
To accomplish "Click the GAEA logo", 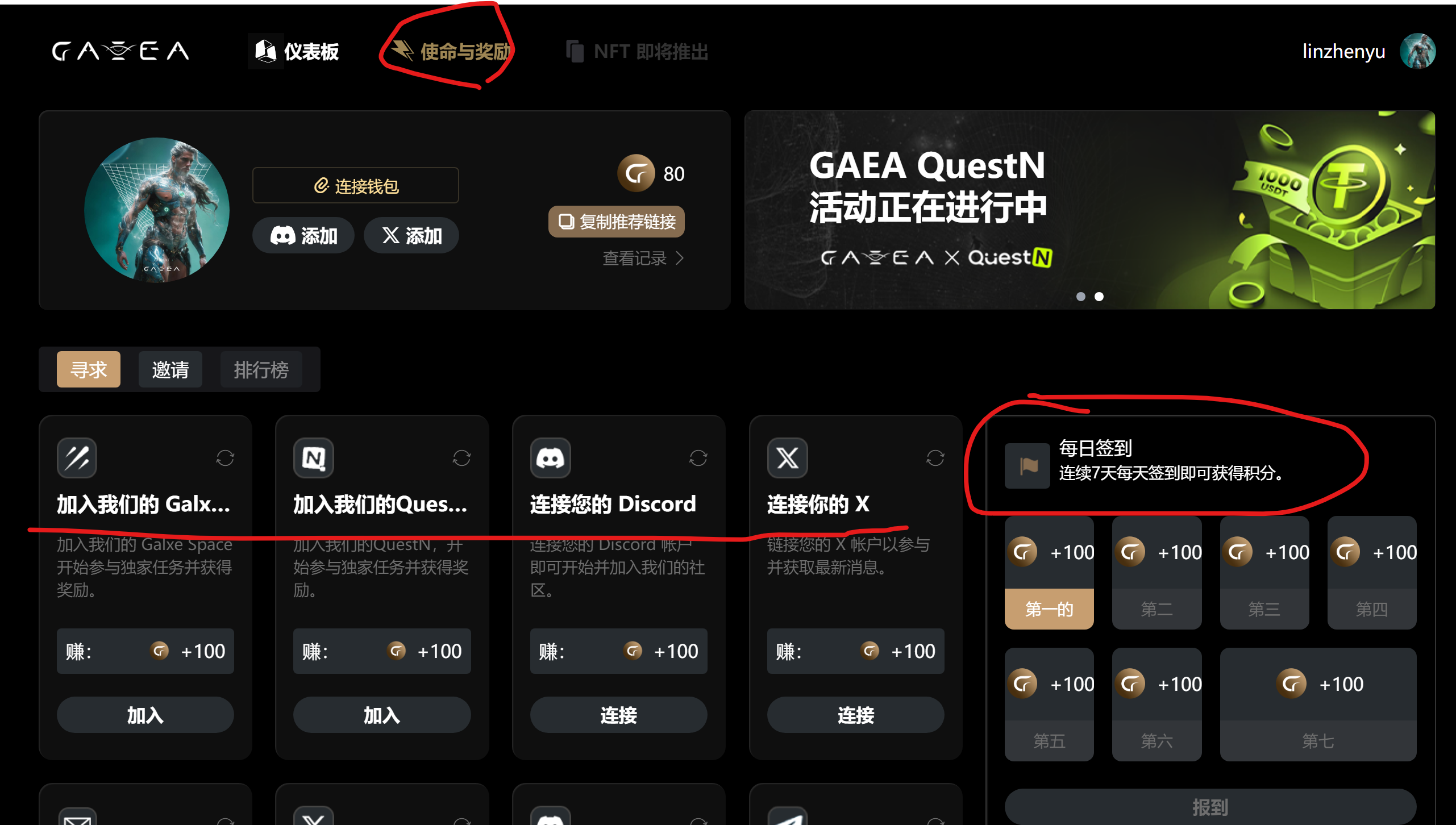I will pyautogui.click(x=120, y=51).
